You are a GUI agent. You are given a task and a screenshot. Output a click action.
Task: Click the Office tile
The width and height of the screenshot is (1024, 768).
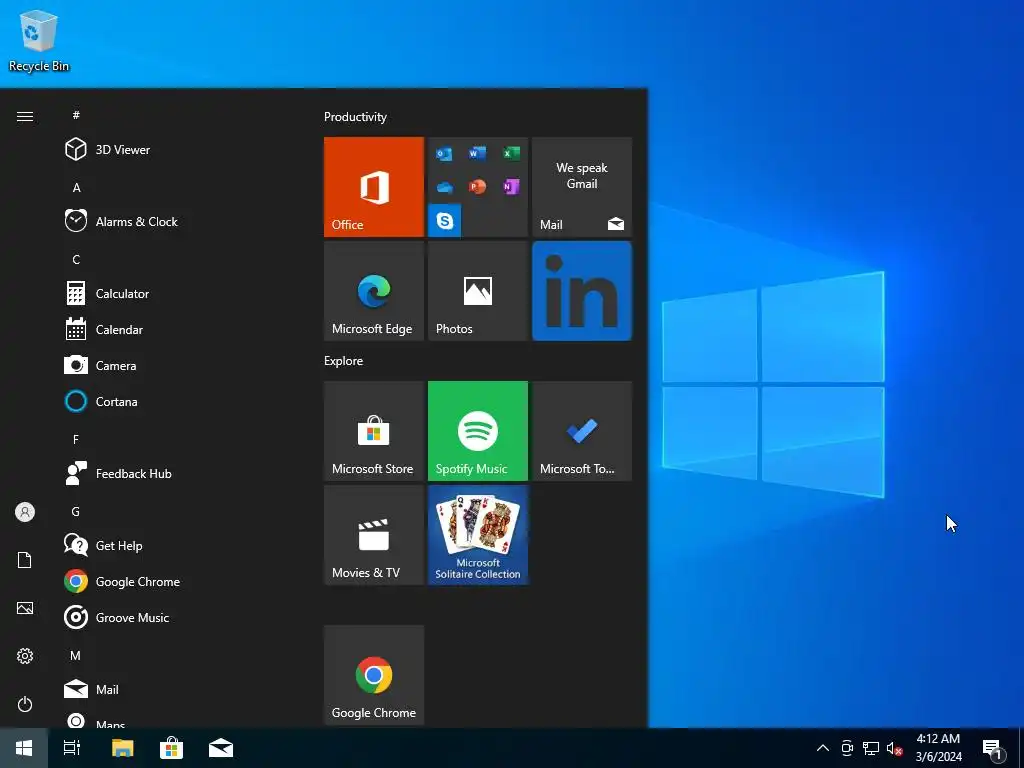374,187
